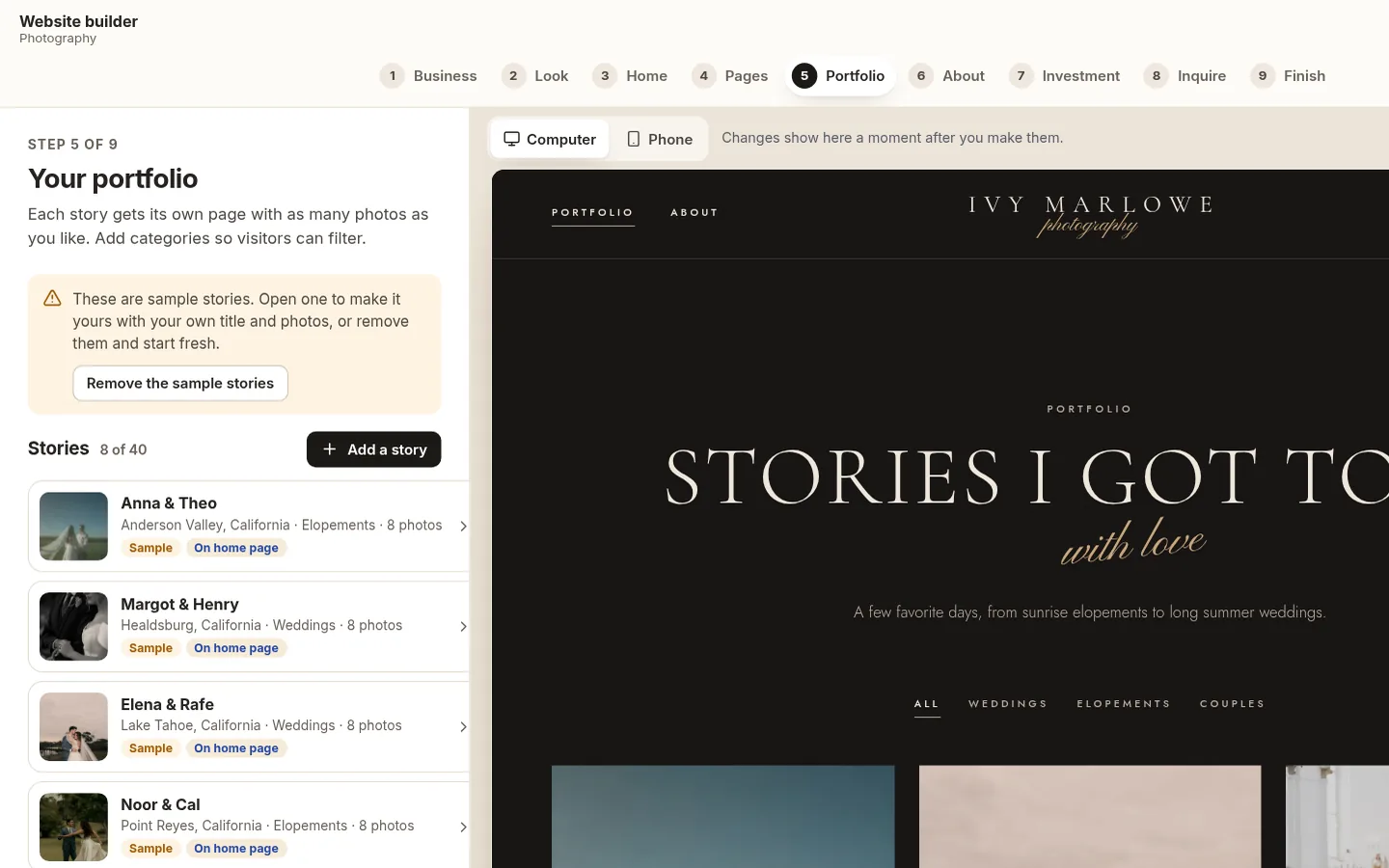Open Margot & Henry story via its chevron
The image size is (1389, 868).
pyautogui.click(x=463, y=627)
